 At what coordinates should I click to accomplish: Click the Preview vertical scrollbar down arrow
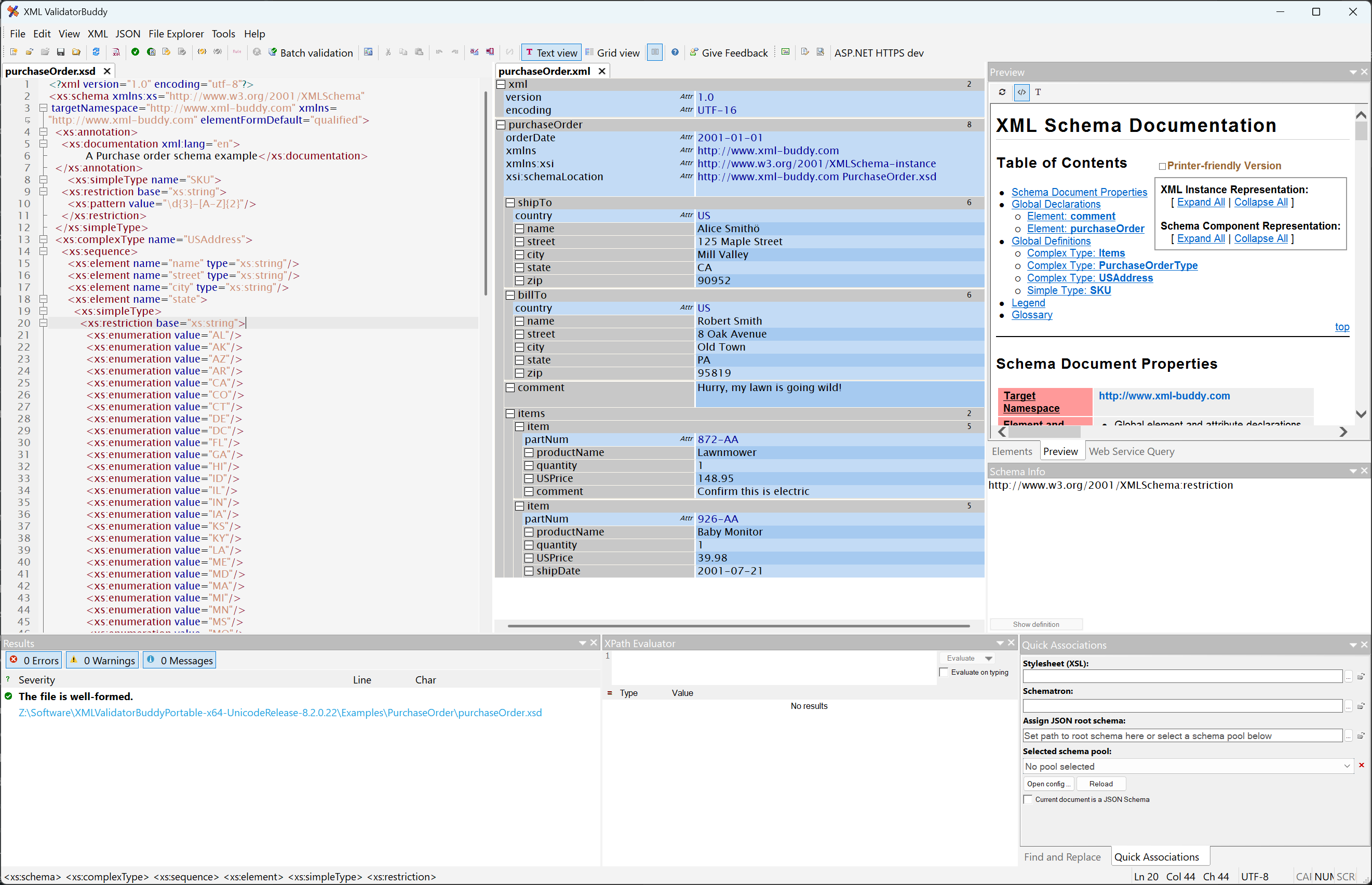pos(1361,414)
